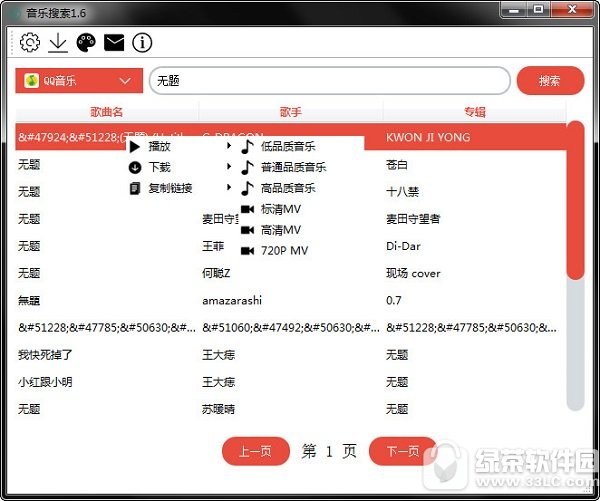The height and width of the screenshot is (501, 600).
Task: Click the QQ音乐 logo icon
Action: [x=31, y=80]
